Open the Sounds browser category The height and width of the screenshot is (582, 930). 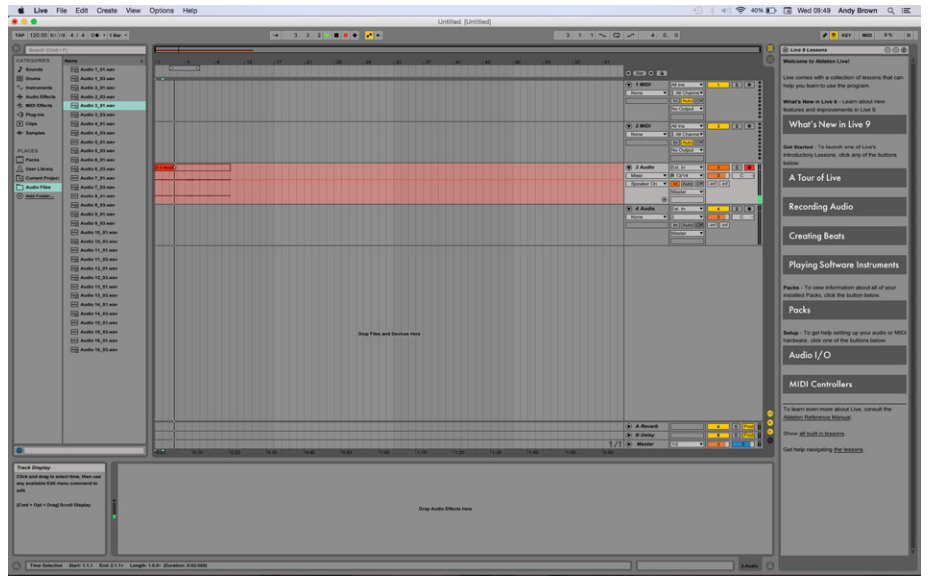click(33, 69)
